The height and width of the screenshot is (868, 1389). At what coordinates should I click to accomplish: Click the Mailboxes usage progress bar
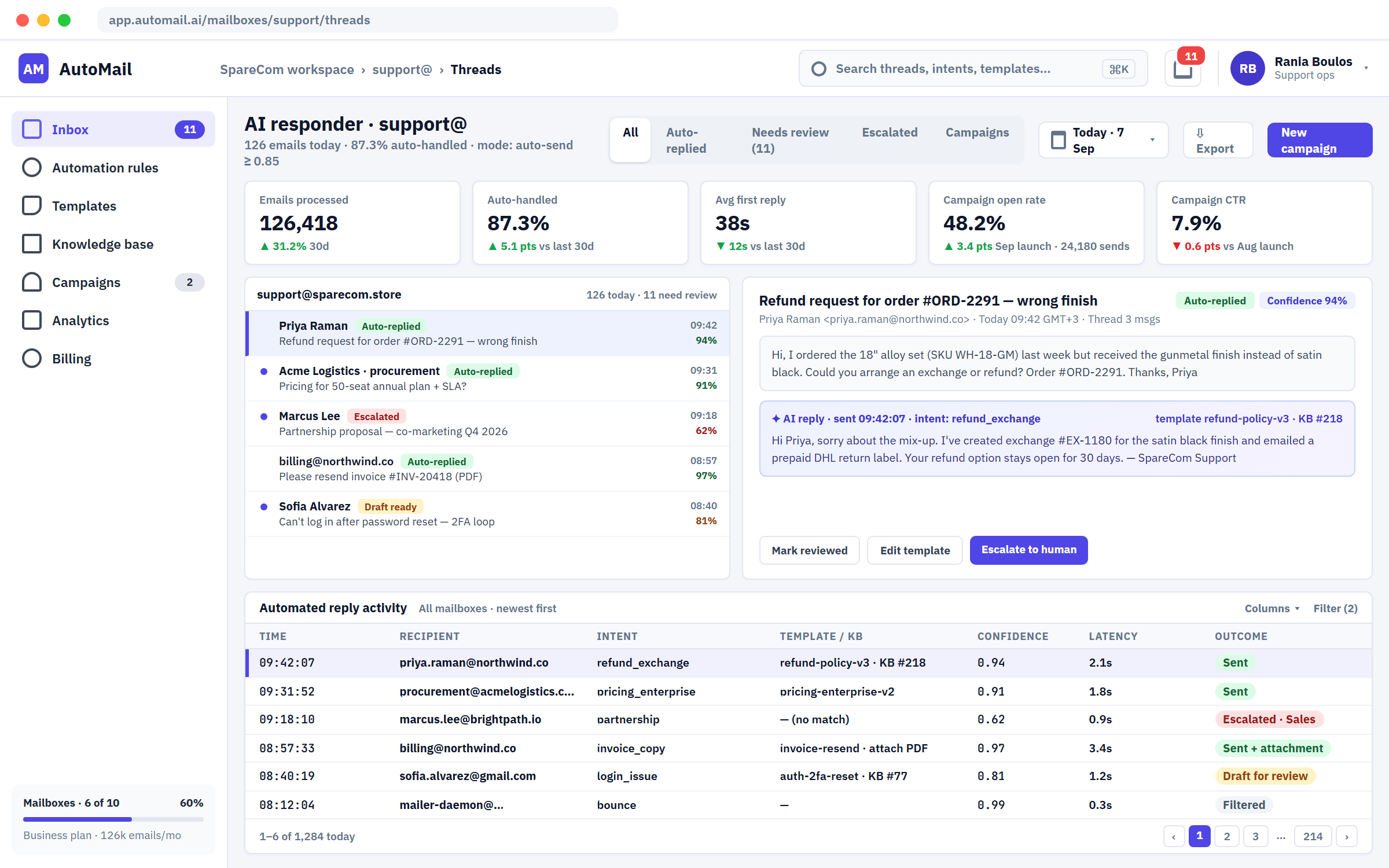[x=113, y=819]
